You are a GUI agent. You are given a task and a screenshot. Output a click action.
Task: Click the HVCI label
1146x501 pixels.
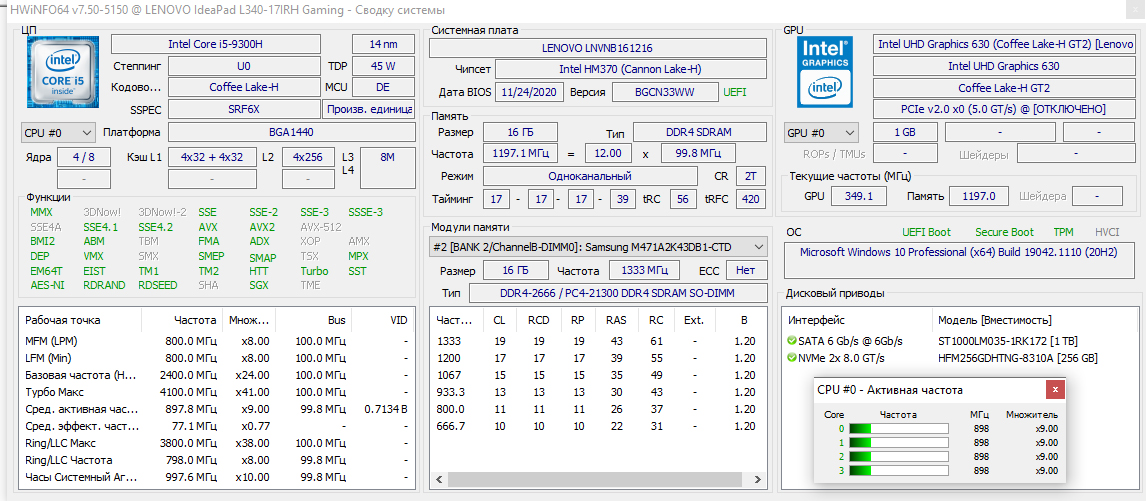click(1107, 232)
